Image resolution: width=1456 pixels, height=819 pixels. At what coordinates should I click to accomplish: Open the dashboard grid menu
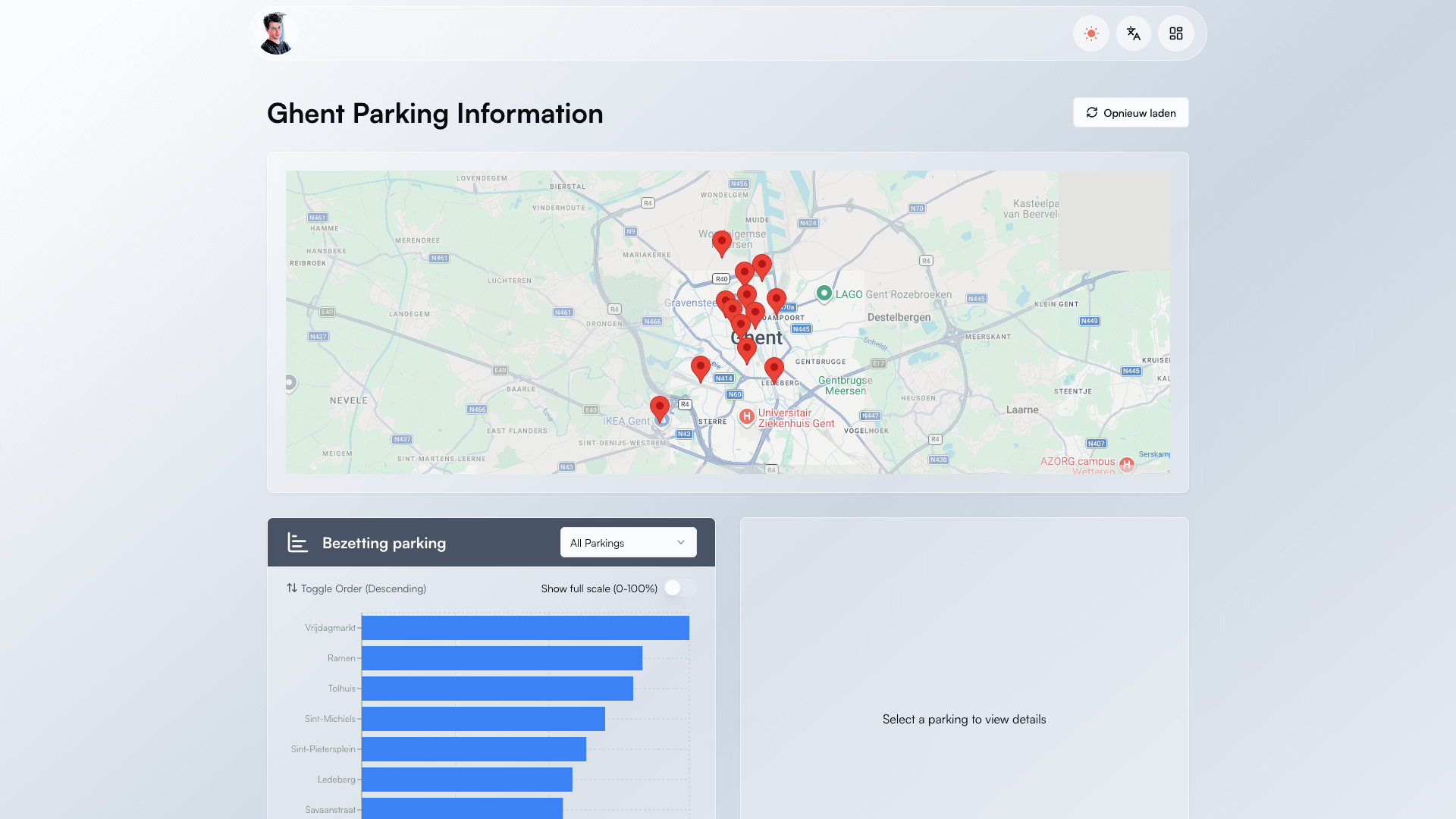click(1175, 33)
